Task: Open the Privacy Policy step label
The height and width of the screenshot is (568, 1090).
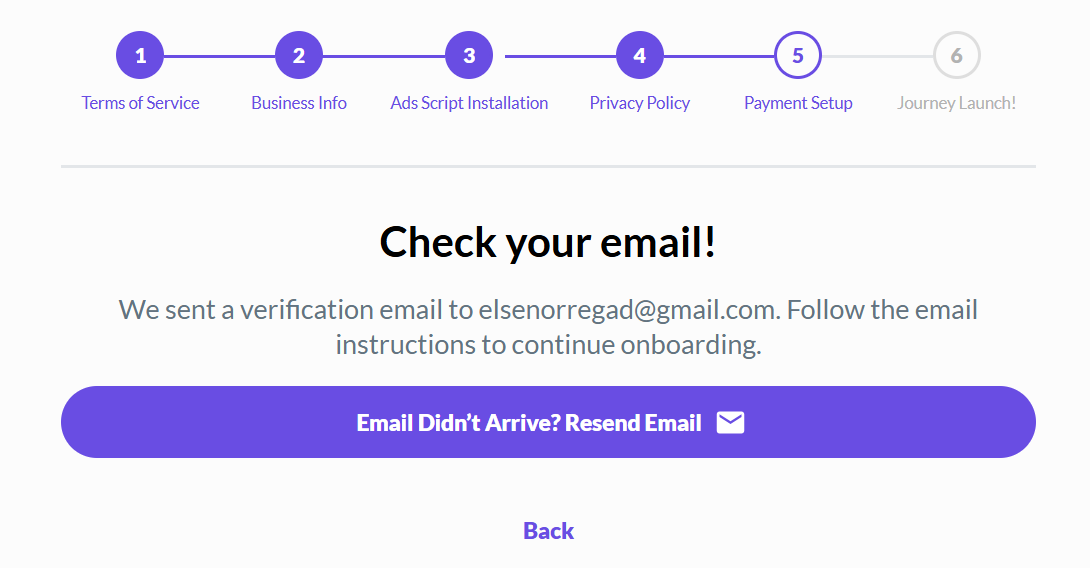Action: pyautogui.click(x=640, y=103)
